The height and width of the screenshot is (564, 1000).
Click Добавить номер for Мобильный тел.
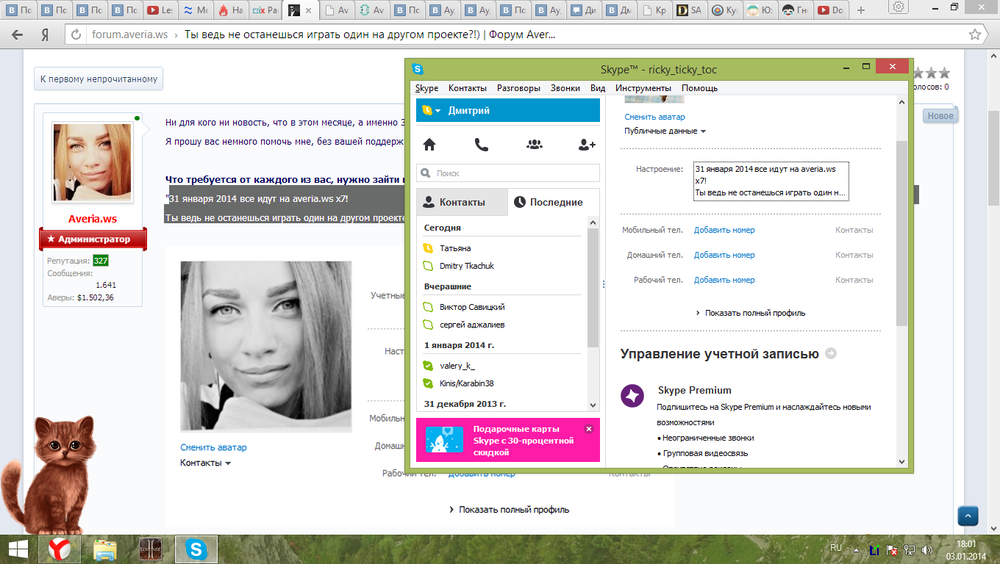coord(724,230)
